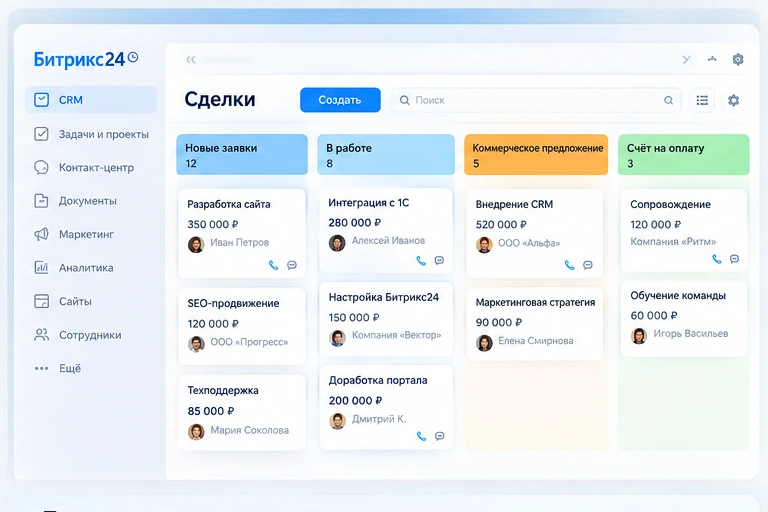Open Обучение команды deal card
This screenshot has width=768, height=512.
(684, 318)
